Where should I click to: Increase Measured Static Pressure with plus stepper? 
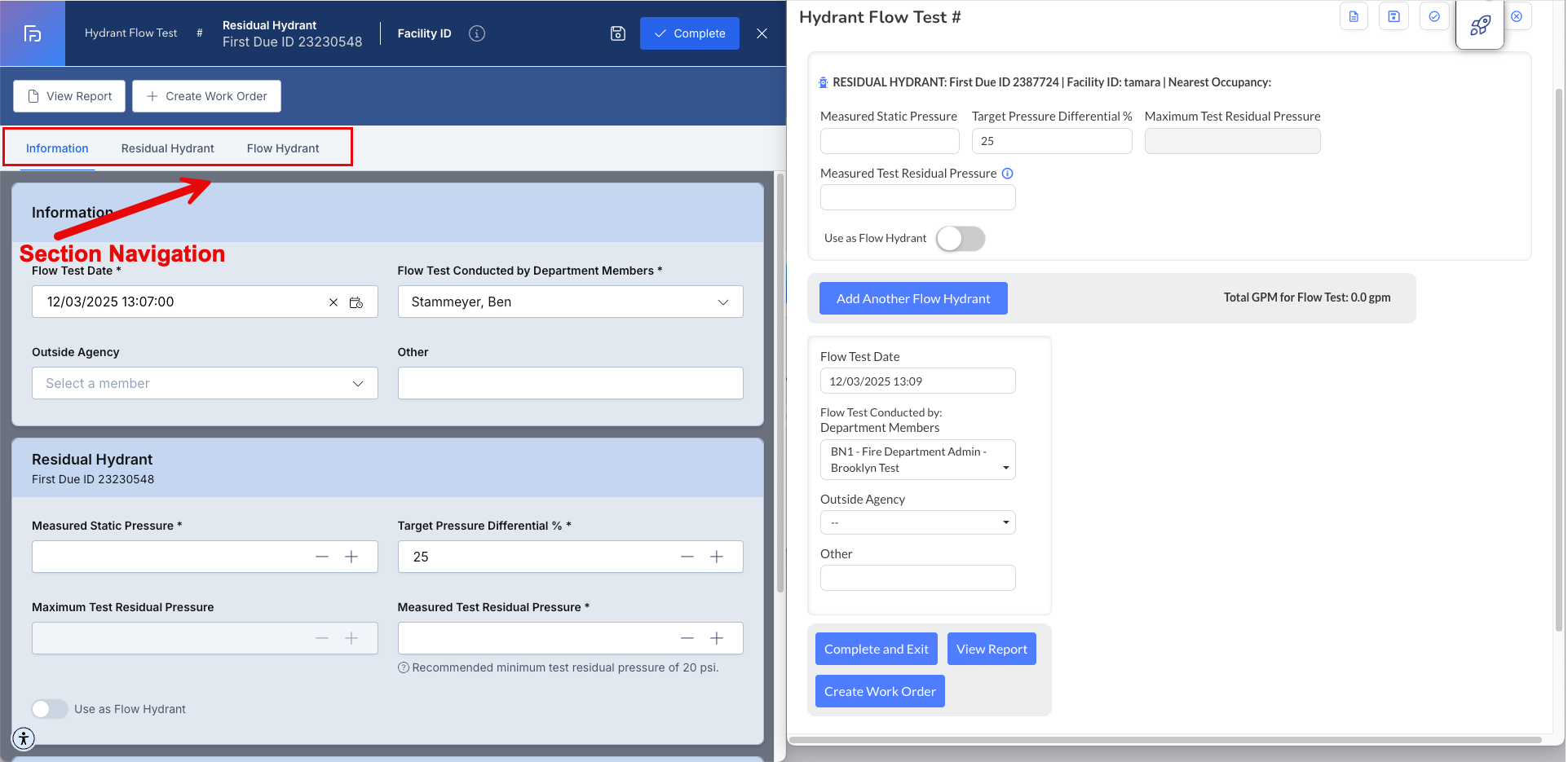351,557
